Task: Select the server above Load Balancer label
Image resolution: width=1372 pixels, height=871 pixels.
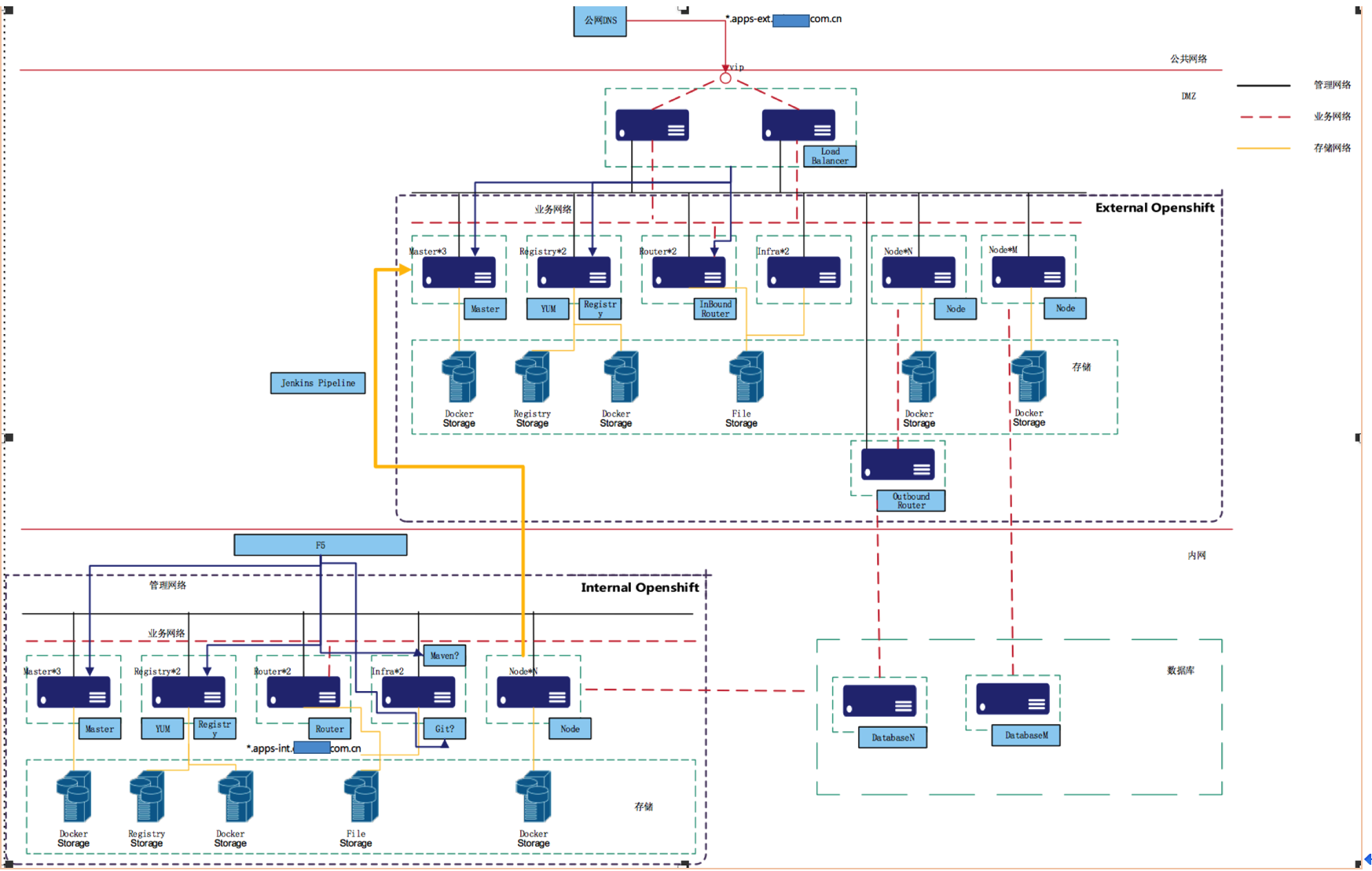Action: point(798,126)
